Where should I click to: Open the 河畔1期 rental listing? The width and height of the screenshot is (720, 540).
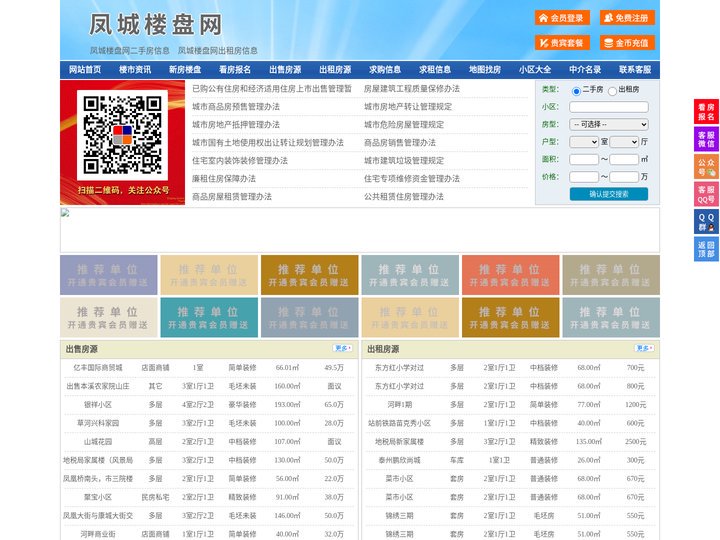(399, 405)
